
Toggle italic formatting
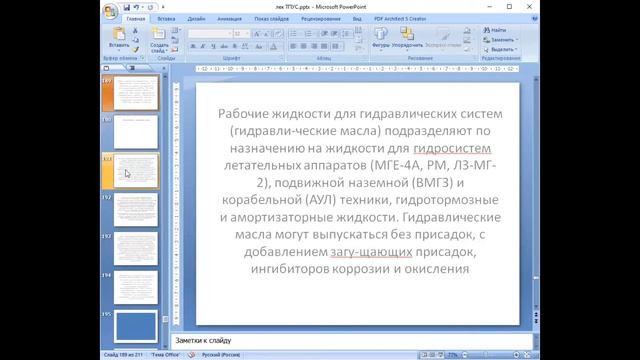pos(203,47)
